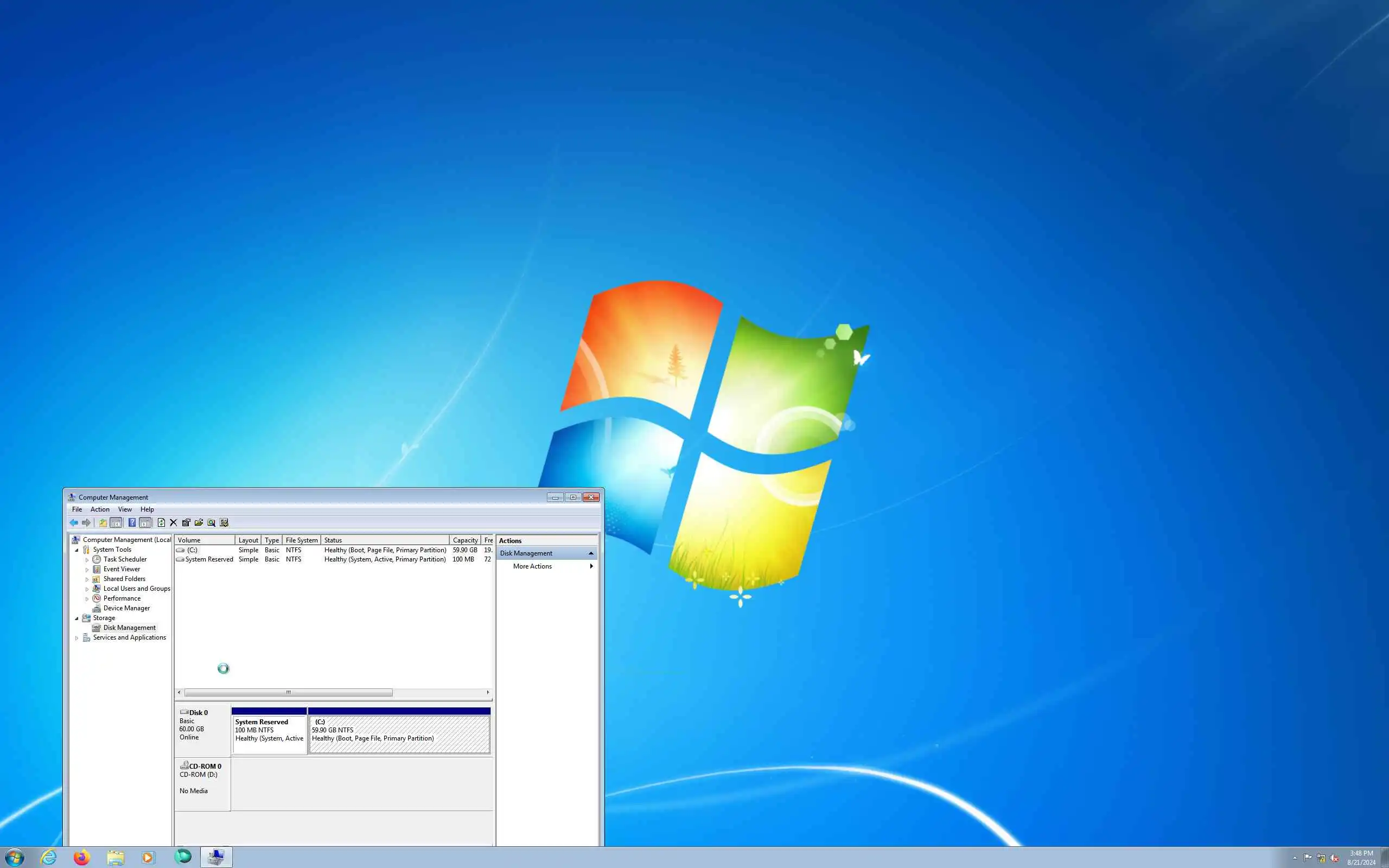The width and height of the screenshot is (1389, 868).
Task: Expand the Services and Applications node
Action: point(77,638)
